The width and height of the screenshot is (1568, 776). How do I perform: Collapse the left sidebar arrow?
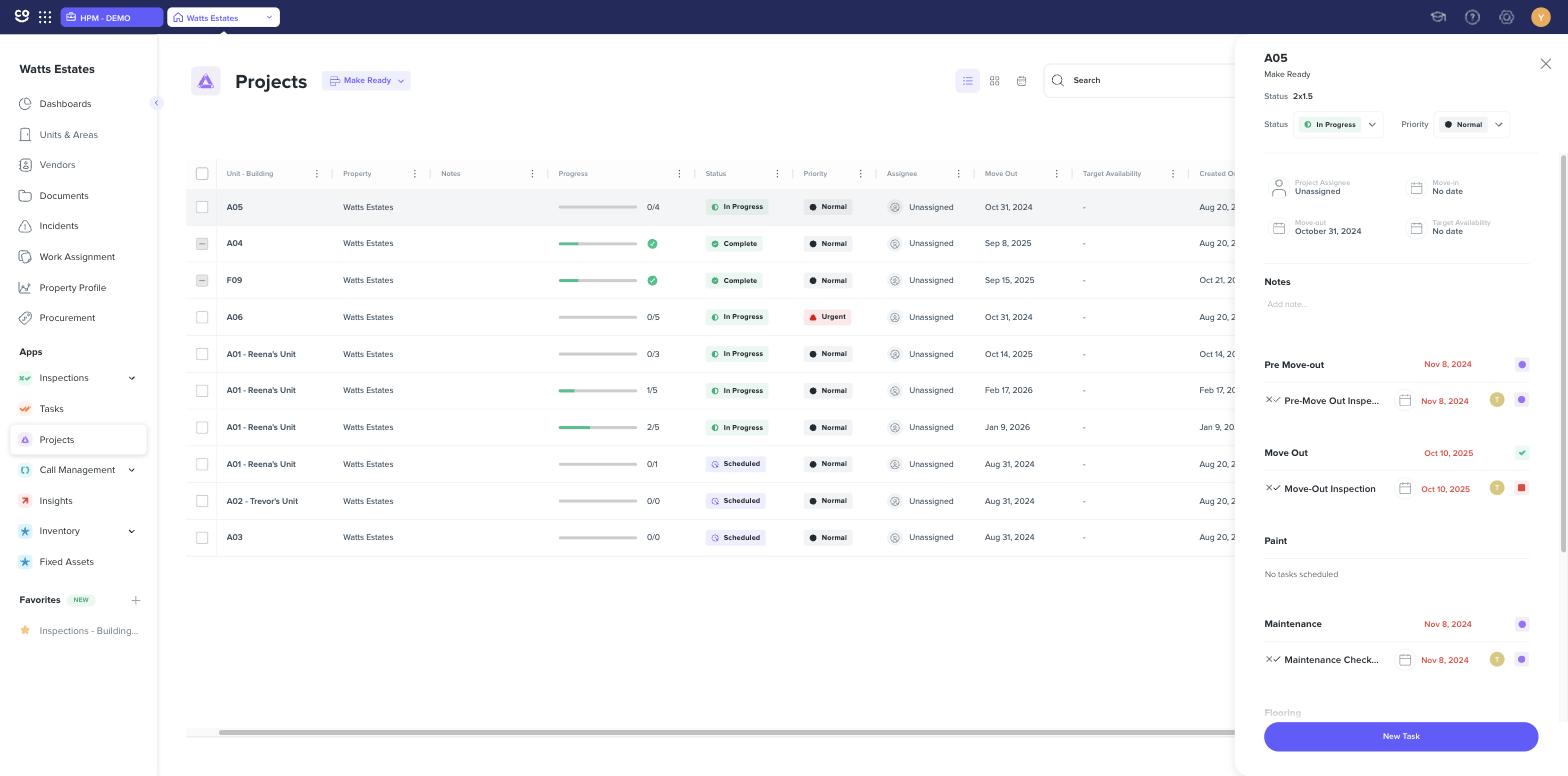(156, 103)
